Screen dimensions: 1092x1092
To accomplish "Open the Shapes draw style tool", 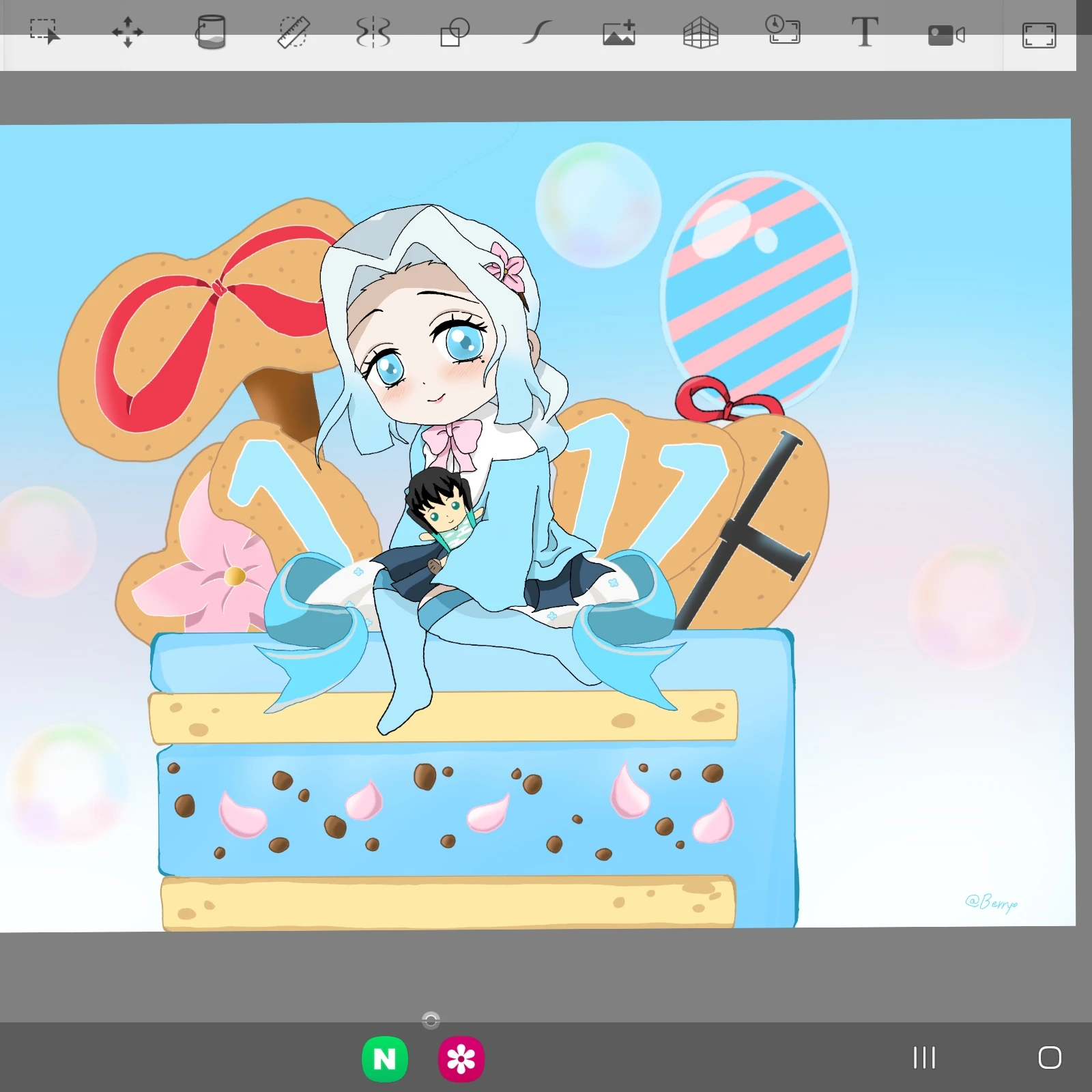I will pyautogui.click(x=455, y=32).
